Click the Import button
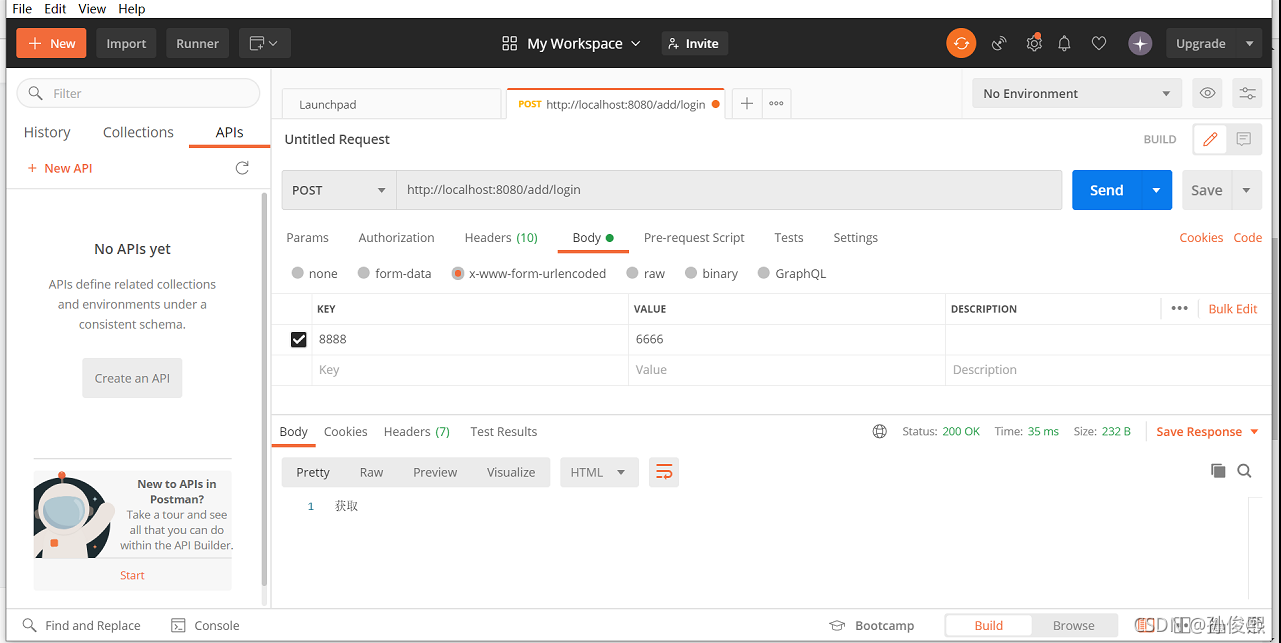Viewport: 1281px width, 643px height. pos(126,43)
